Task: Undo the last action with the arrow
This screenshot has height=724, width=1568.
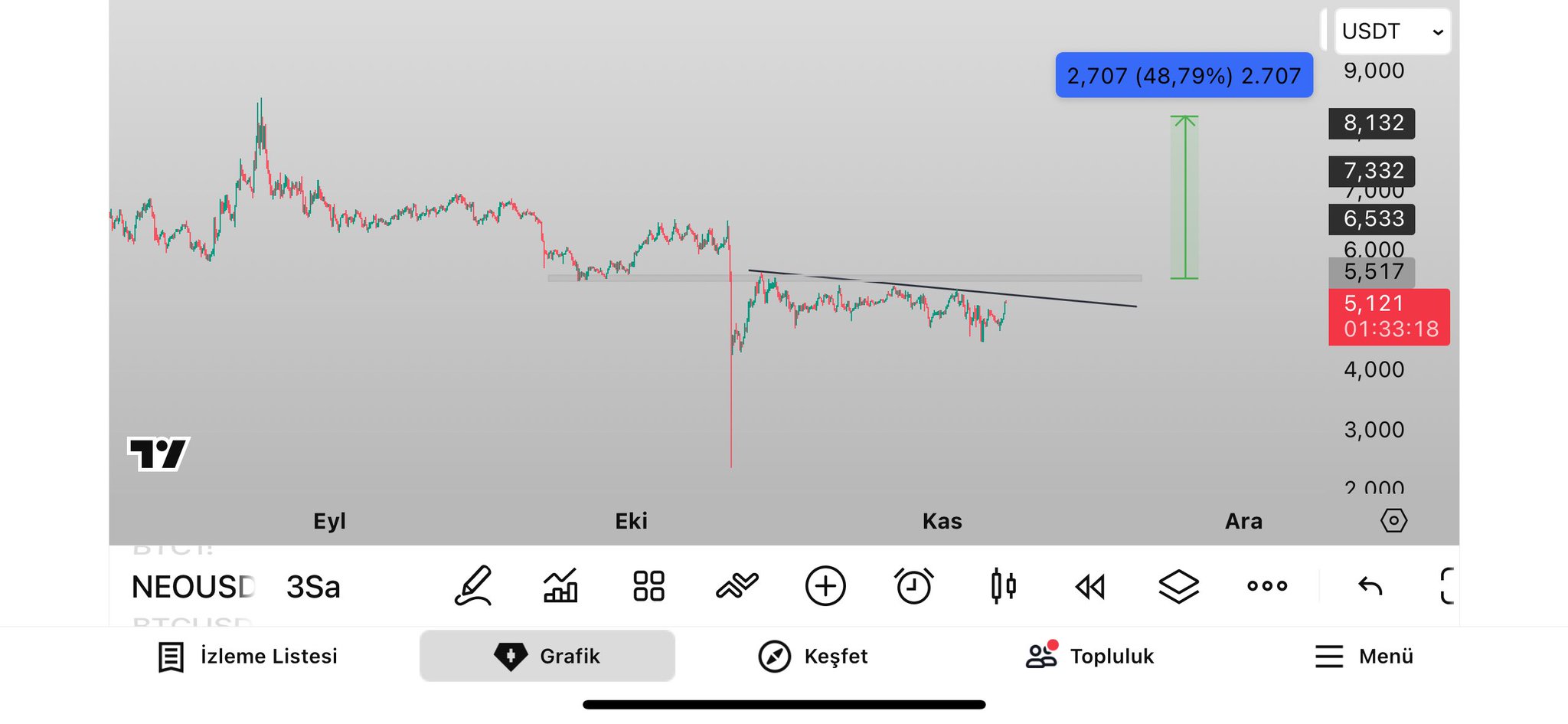Action: coord(1370,587)
